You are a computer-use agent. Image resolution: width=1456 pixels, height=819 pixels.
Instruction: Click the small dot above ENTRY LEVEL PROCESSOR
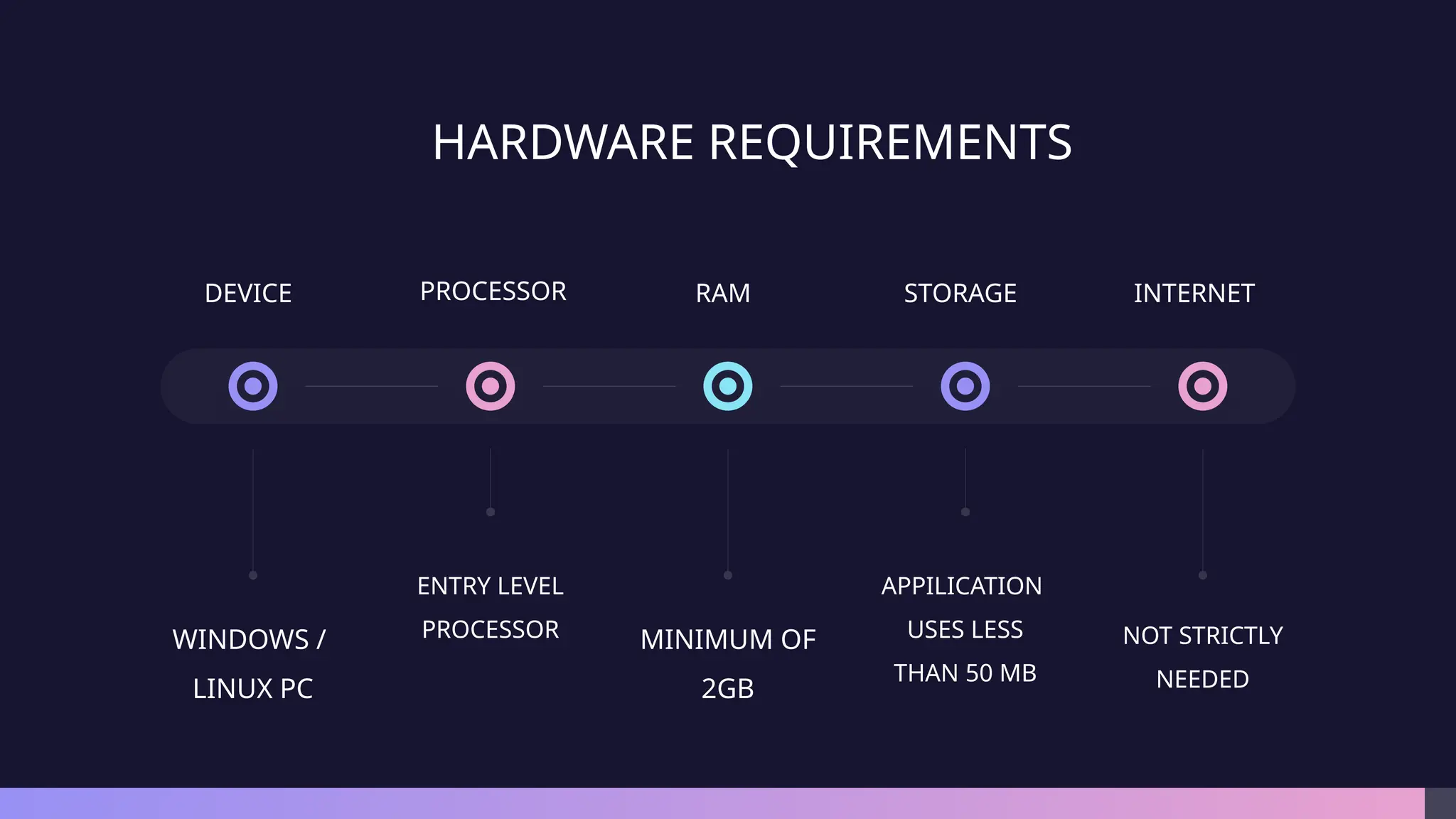(491, 512)
